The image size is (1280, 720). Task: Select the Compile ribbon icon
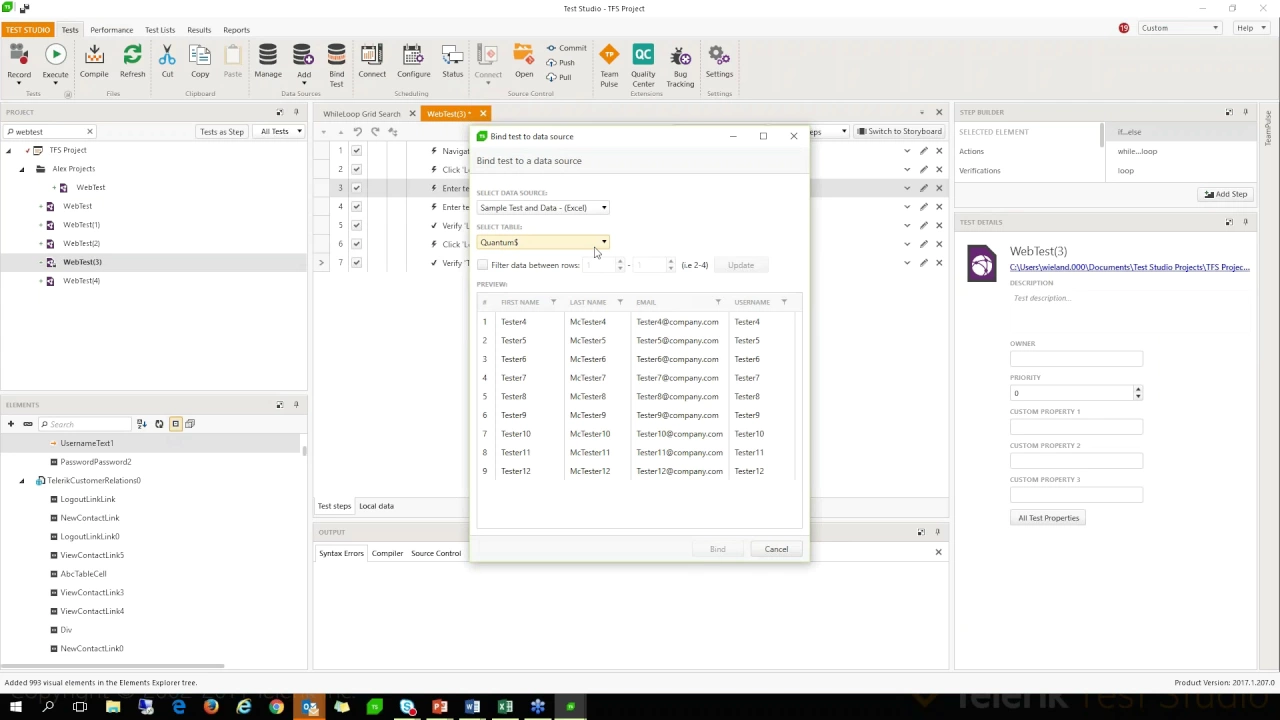(x=94, y=62)
